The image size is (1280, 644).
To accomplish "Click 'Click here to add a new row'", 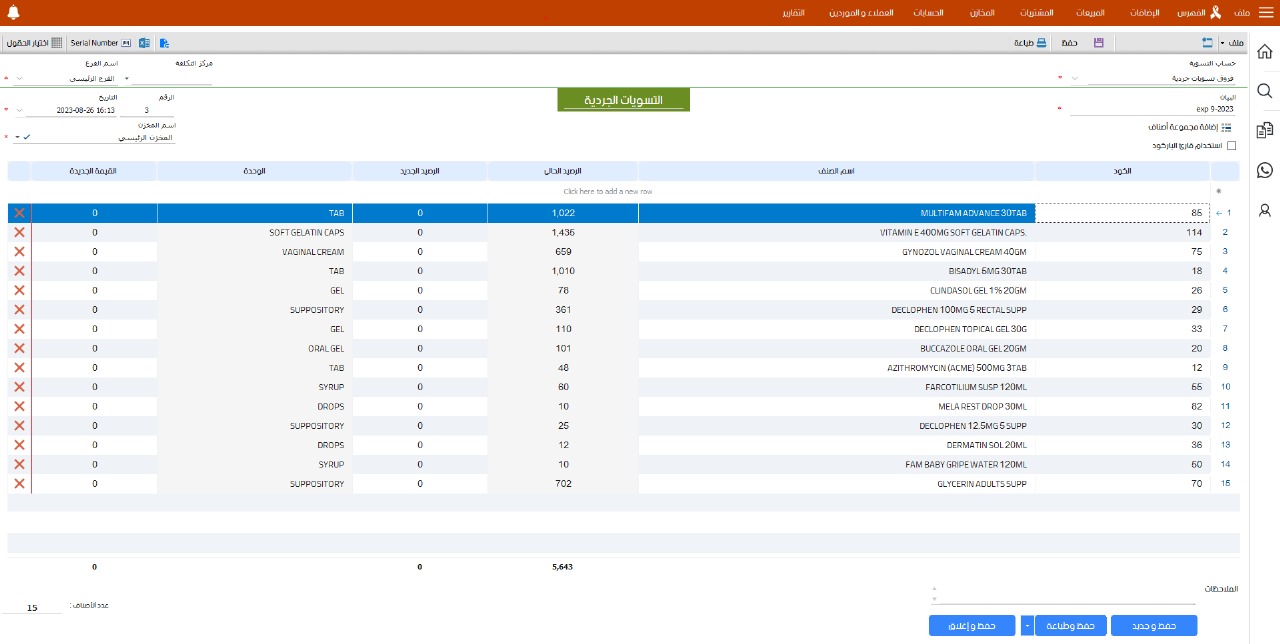I will pos(607,191).
